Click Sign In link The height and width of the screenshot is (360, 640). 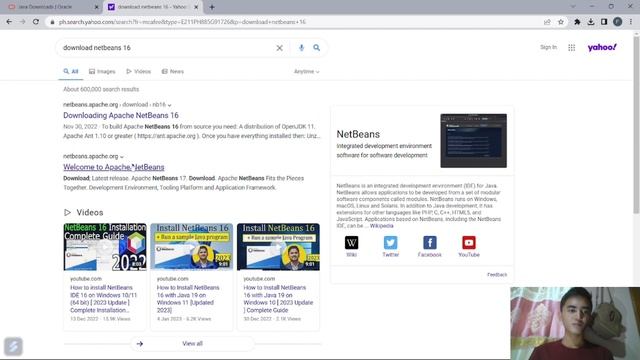click(x=548, y=47)
